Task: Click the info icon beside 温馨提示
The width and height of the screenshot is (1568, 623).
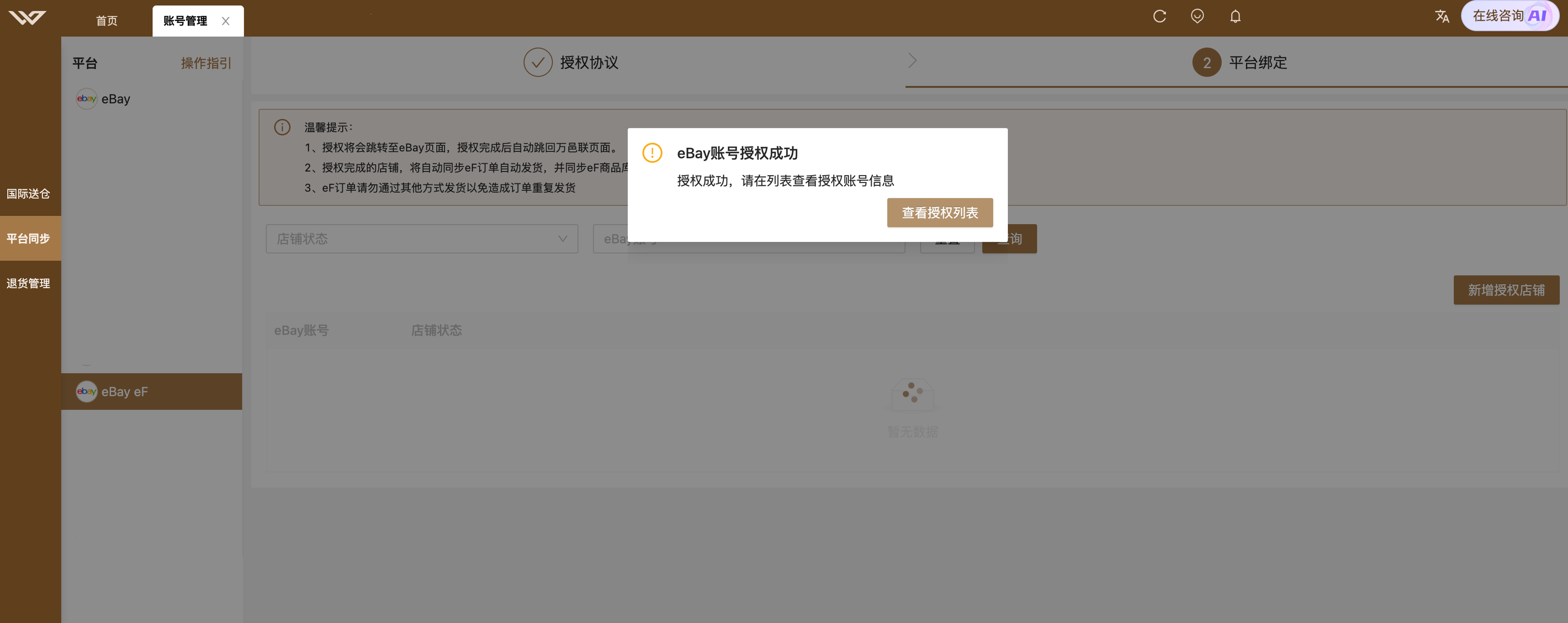Action: pos(283,127)
